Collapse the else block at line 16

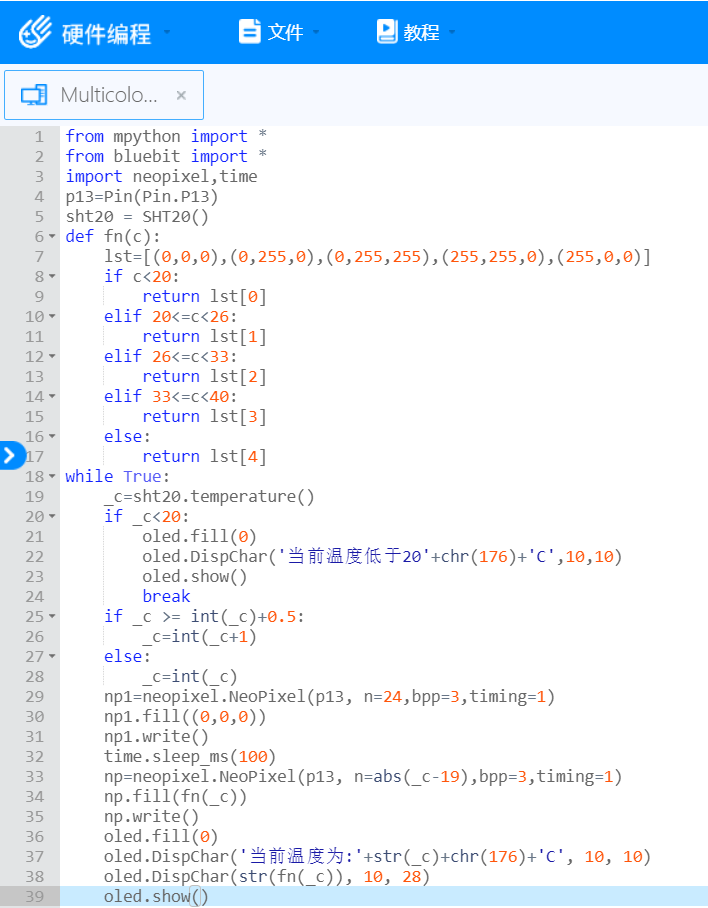(52, 437)
